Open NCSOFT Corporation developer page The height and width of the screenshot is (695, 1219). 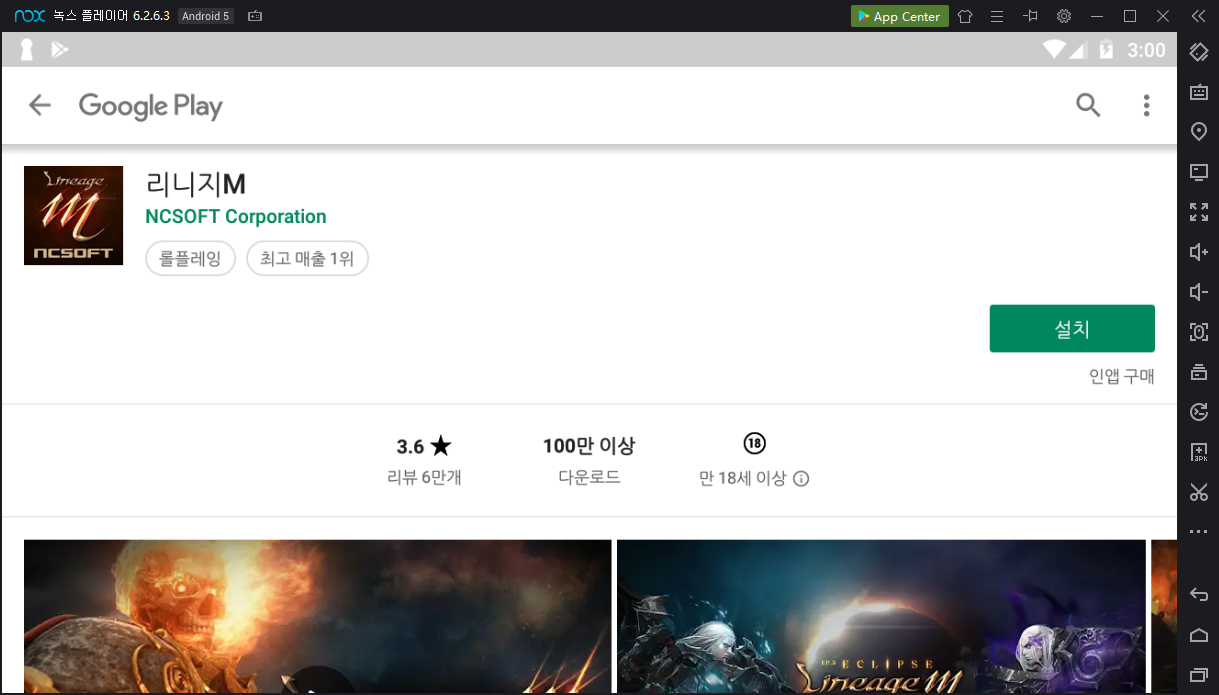(236, 217)
